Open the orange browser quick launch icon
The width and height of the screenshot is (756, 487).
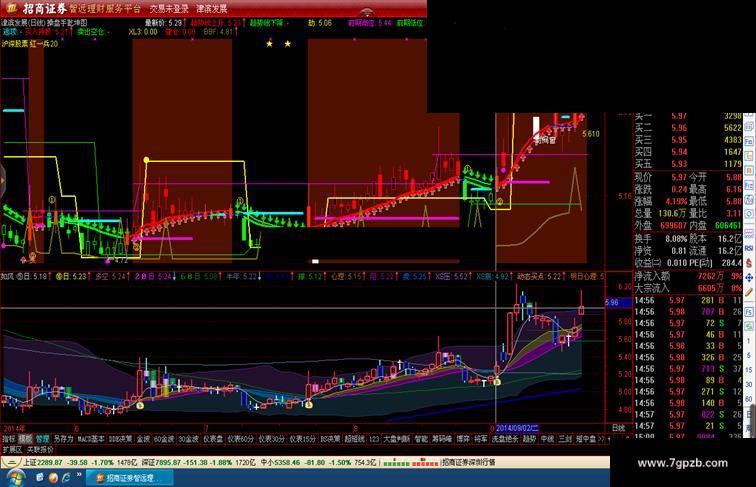click(53, 477)
